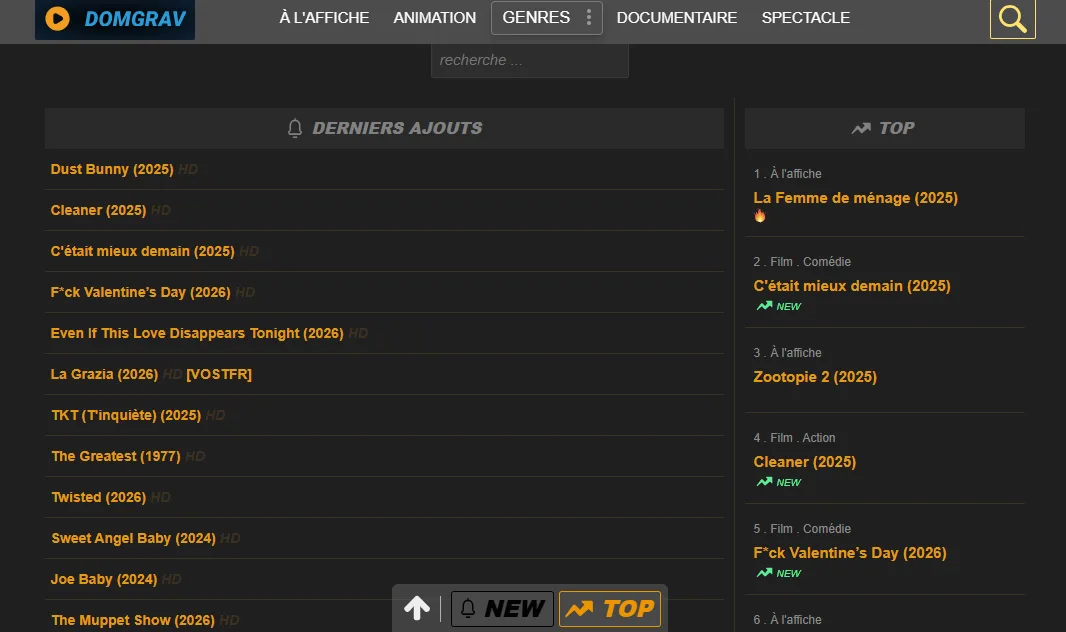Click the three-dot icon next to GENRES
The image size is (1066, 632).
589,18
